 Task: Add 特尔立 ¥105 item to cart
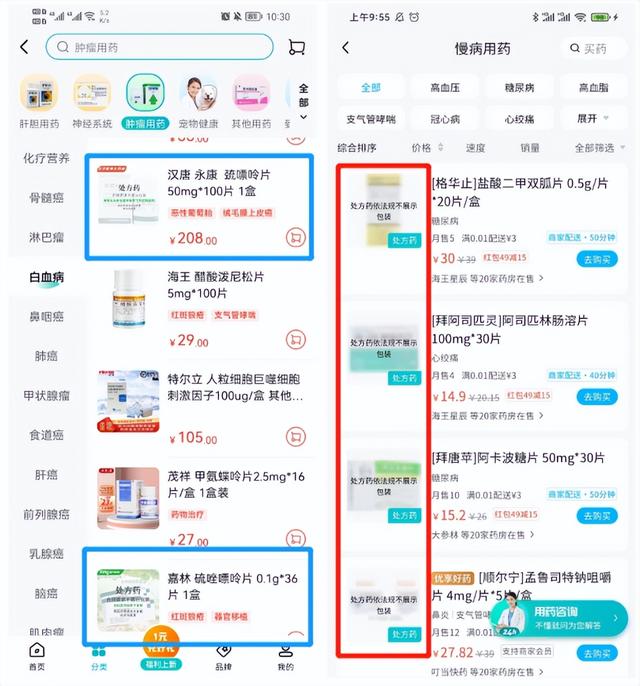coord(296,437)
